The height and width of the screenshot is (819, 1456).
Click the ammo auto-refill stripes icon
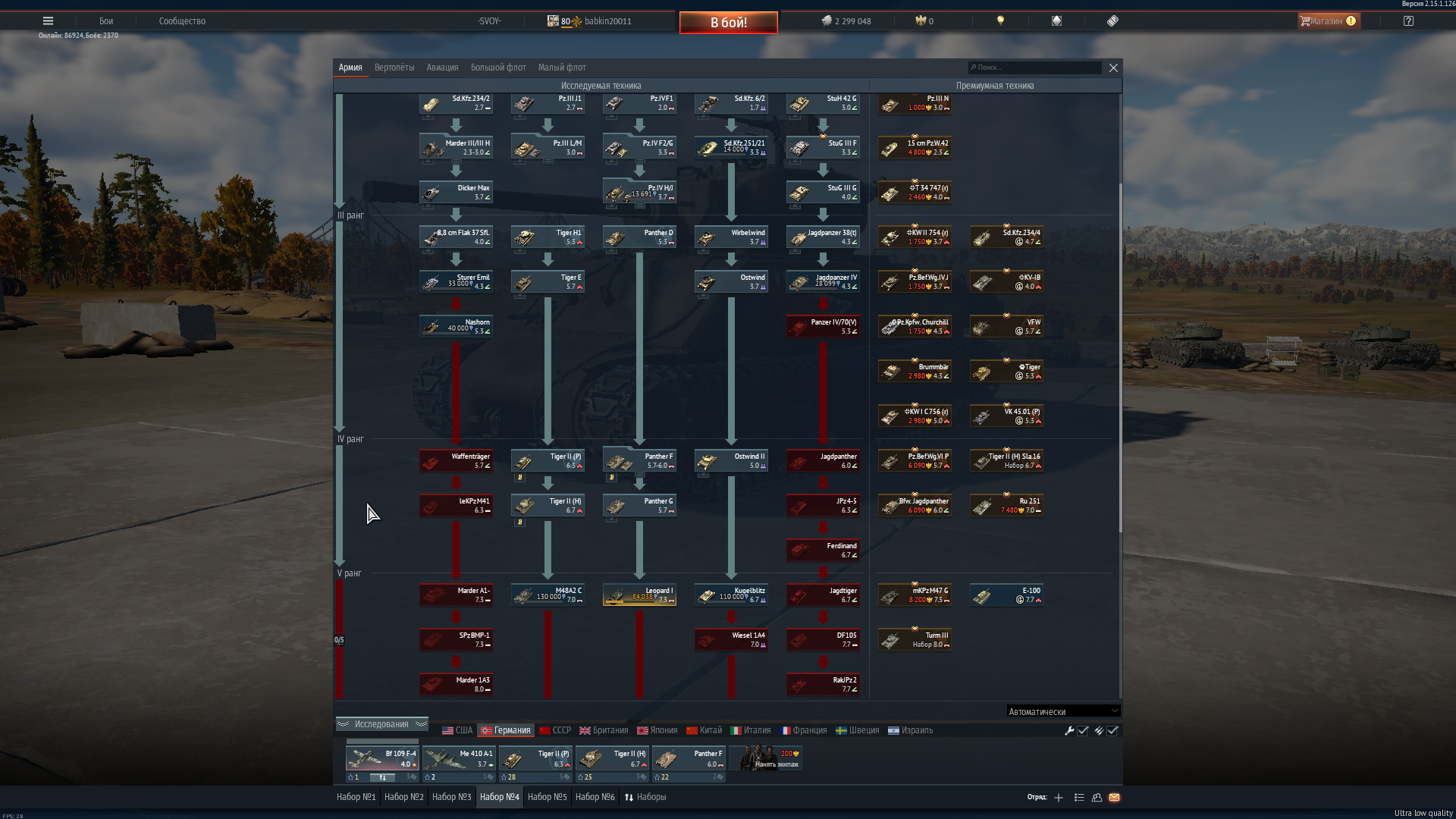pyautogui.click(x=1099, y=731)
